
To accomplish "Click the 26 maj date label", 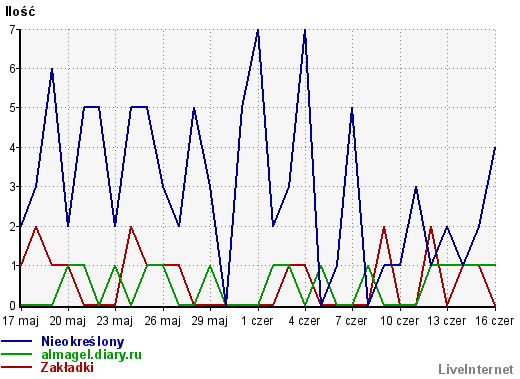I will click(163, 321).
